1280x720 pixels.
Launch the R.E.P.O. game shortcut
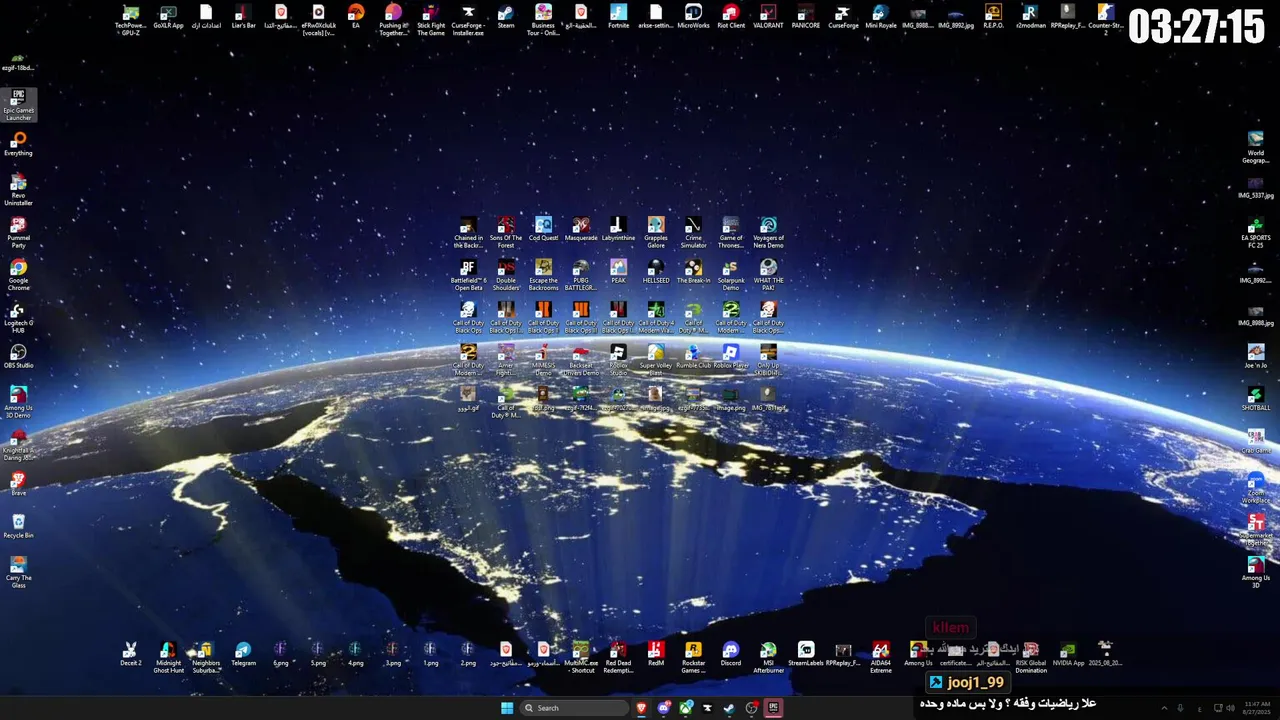(x=993, y=17)
